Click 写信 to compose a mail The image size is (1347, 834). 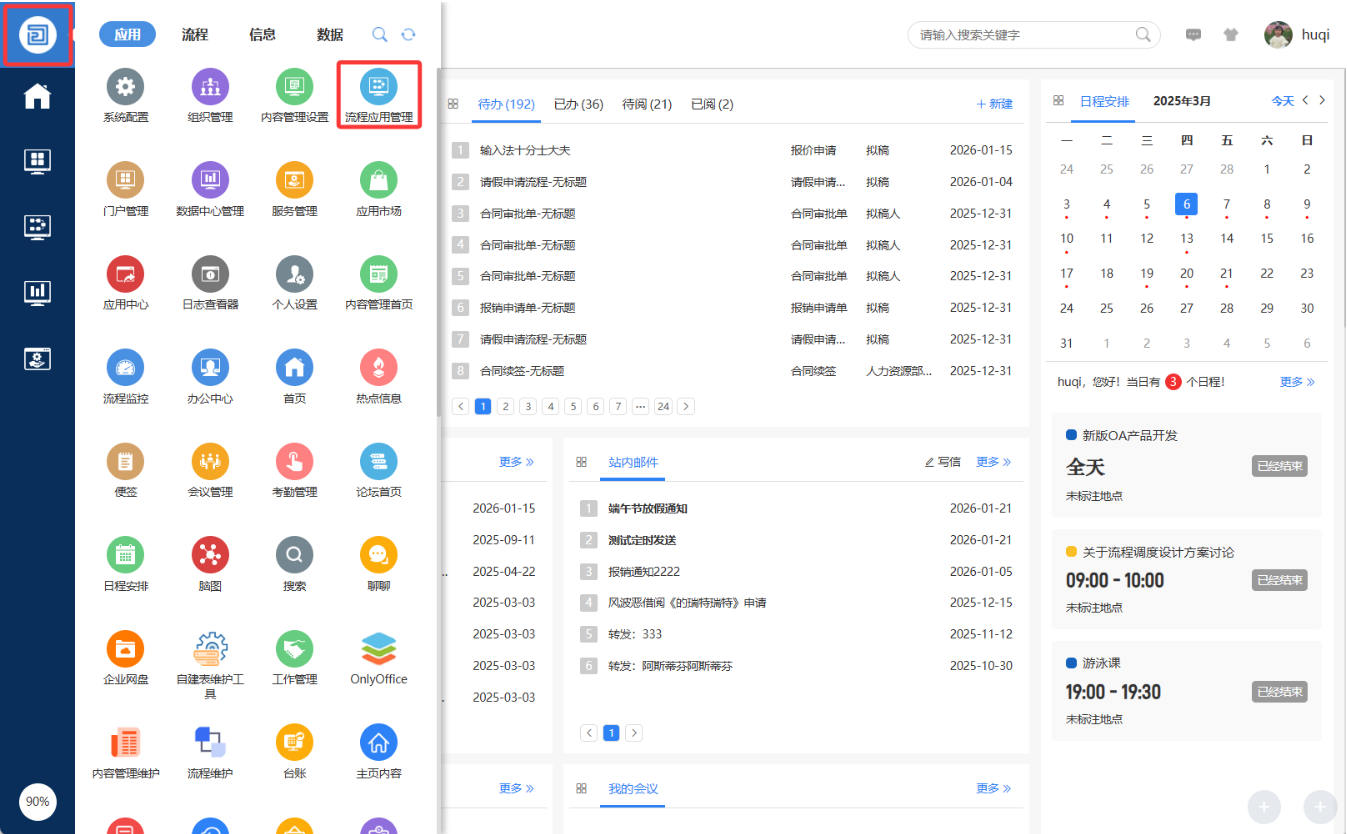click(942, 462)
